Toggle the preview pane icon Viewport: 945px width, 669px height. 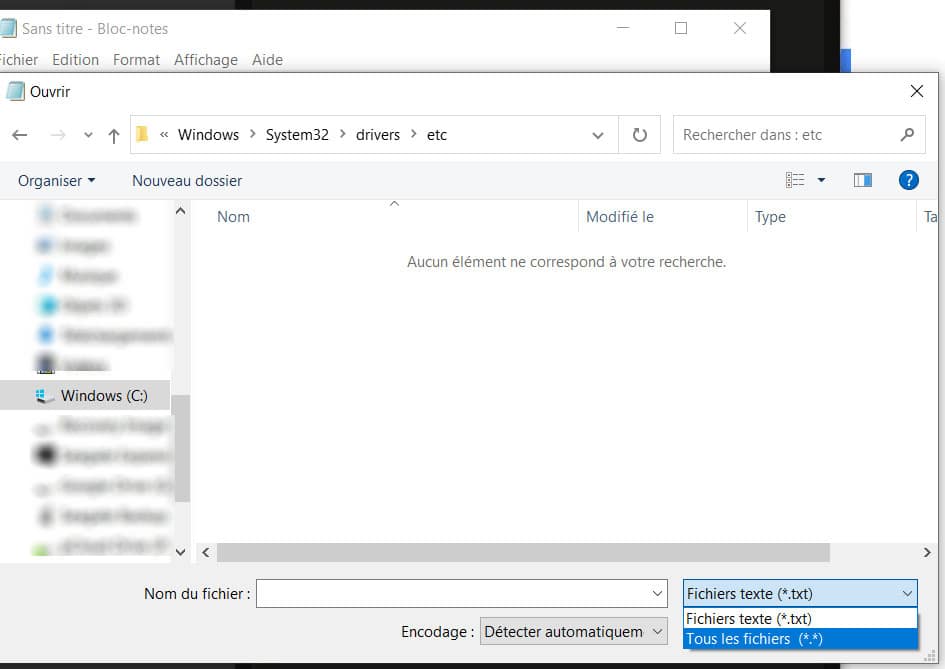click(x=862, y=180)
